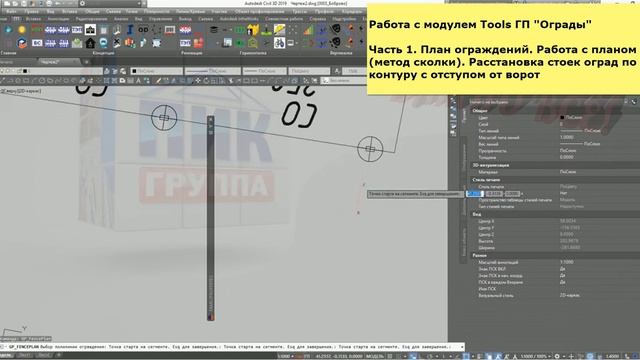
Task: Switch to the Чертеж2 document tab
Action: coord(51,62)
